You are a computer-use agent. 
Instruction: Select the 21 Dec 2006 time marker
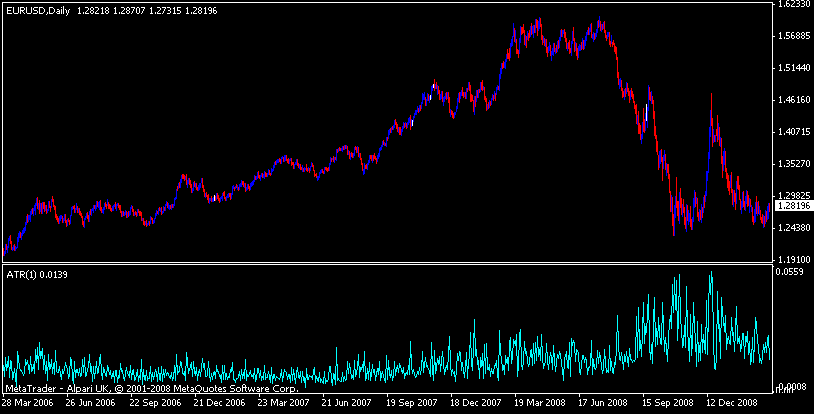point(219,403)
